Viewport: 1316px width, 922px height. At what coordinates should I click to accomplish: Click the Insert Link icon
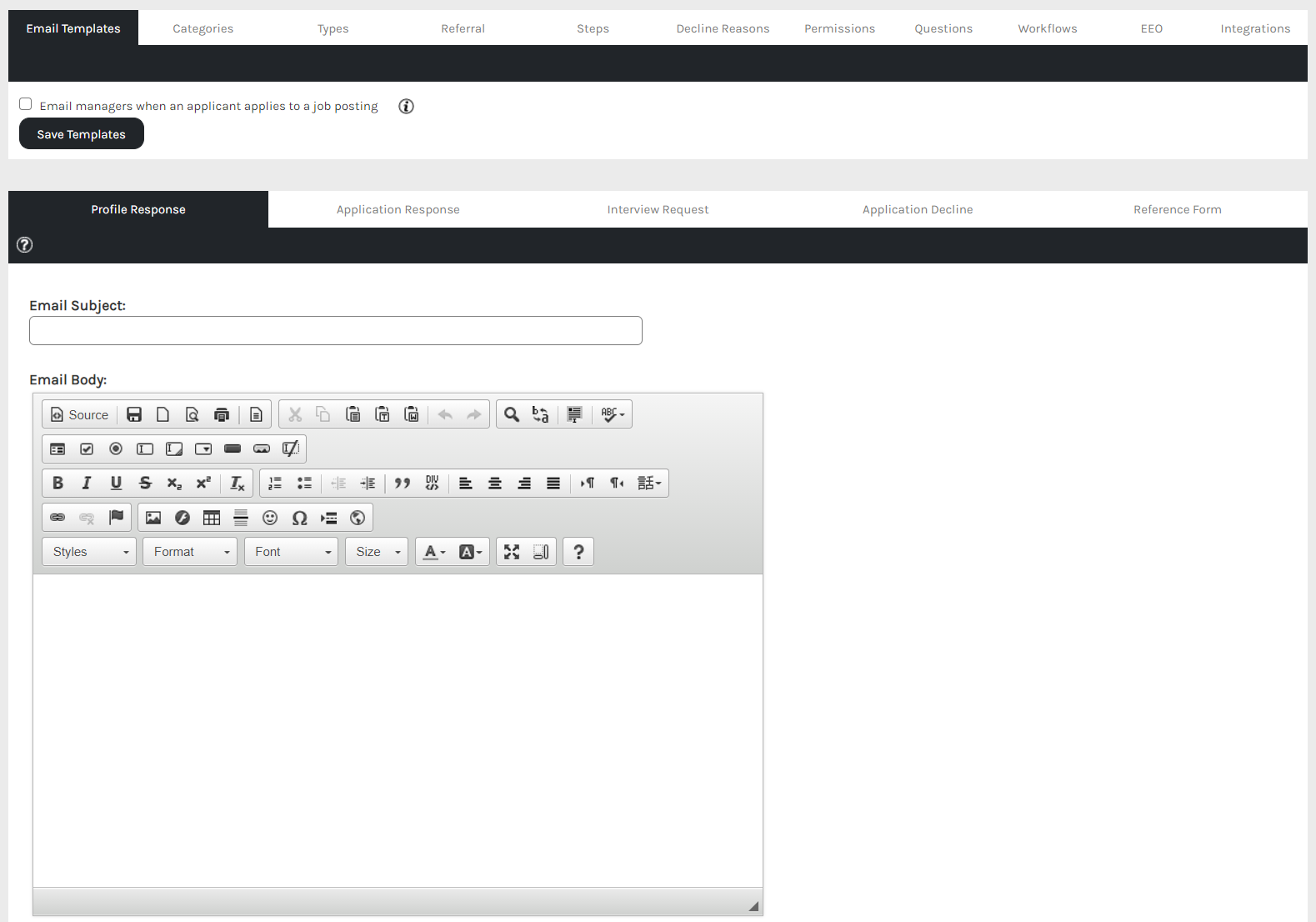coord(58,518)
